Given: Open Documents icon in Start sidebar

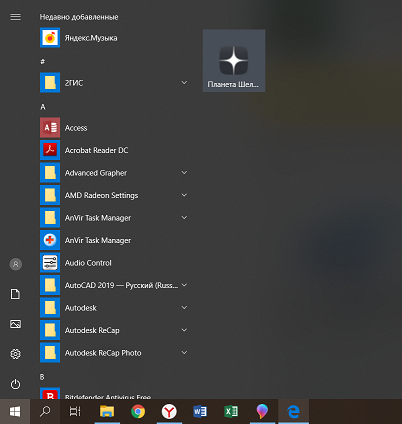Looking at the screenshot, I should tap(15, 294).
